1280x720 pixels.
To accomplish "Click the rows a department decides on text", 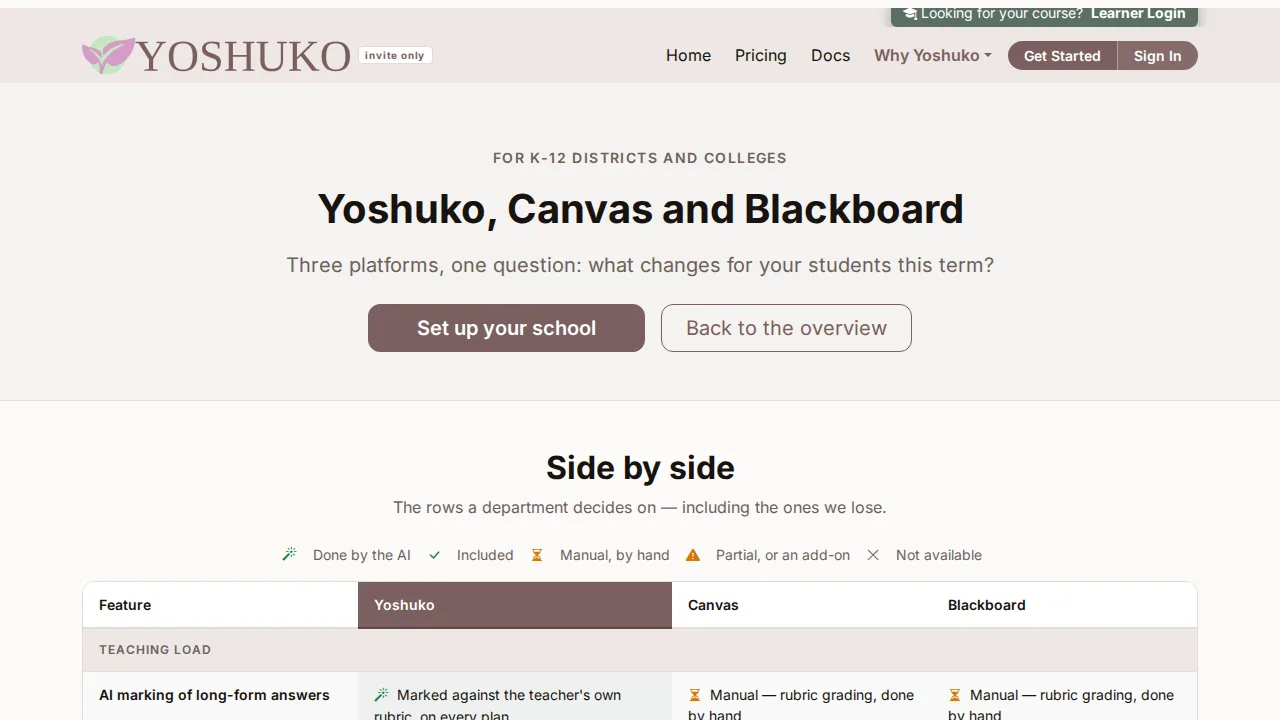I will click(x=640, y=508).
